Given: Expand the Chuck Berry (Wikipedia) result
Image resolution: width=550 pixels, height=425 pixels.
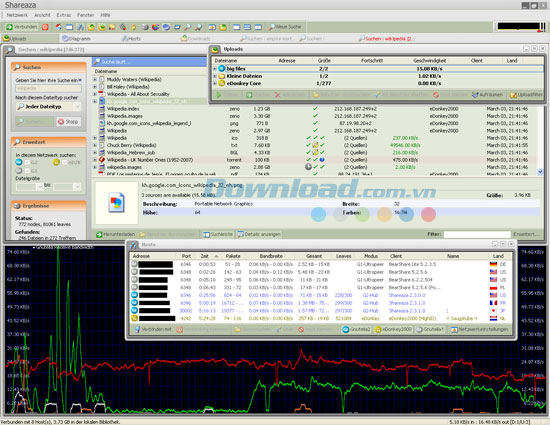Looking at the screenshot, I should [x=95, y=145].
